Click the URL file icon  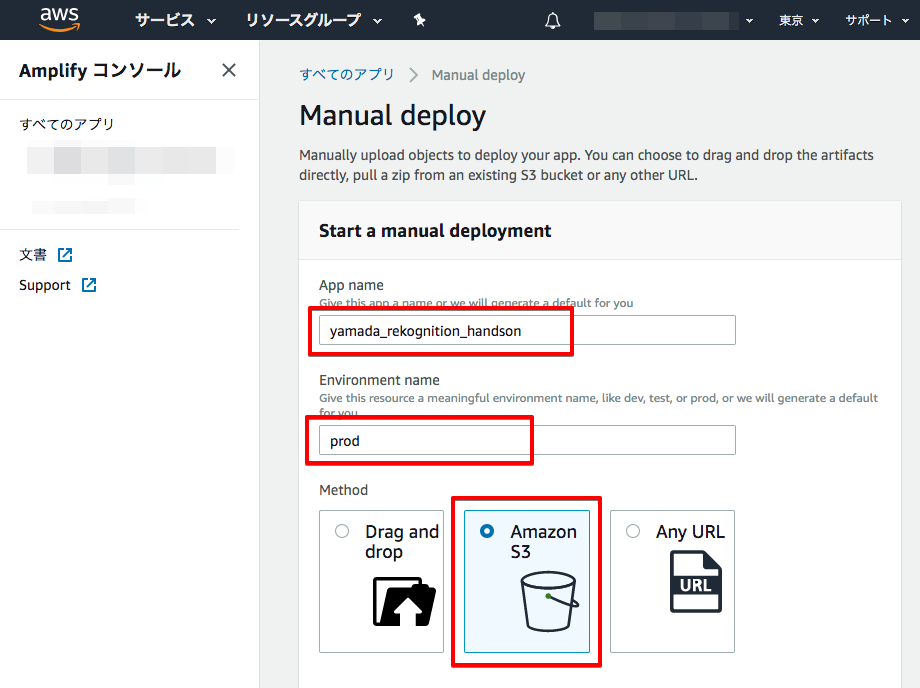696,582
